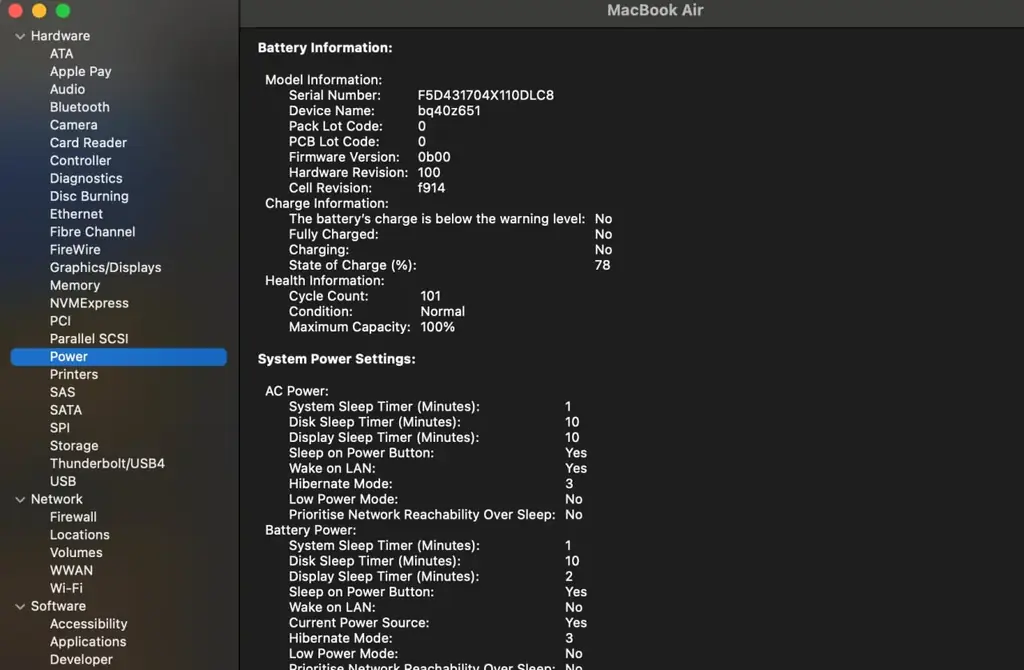
Task: Open Firewall under Network
Action: [73, 517]
